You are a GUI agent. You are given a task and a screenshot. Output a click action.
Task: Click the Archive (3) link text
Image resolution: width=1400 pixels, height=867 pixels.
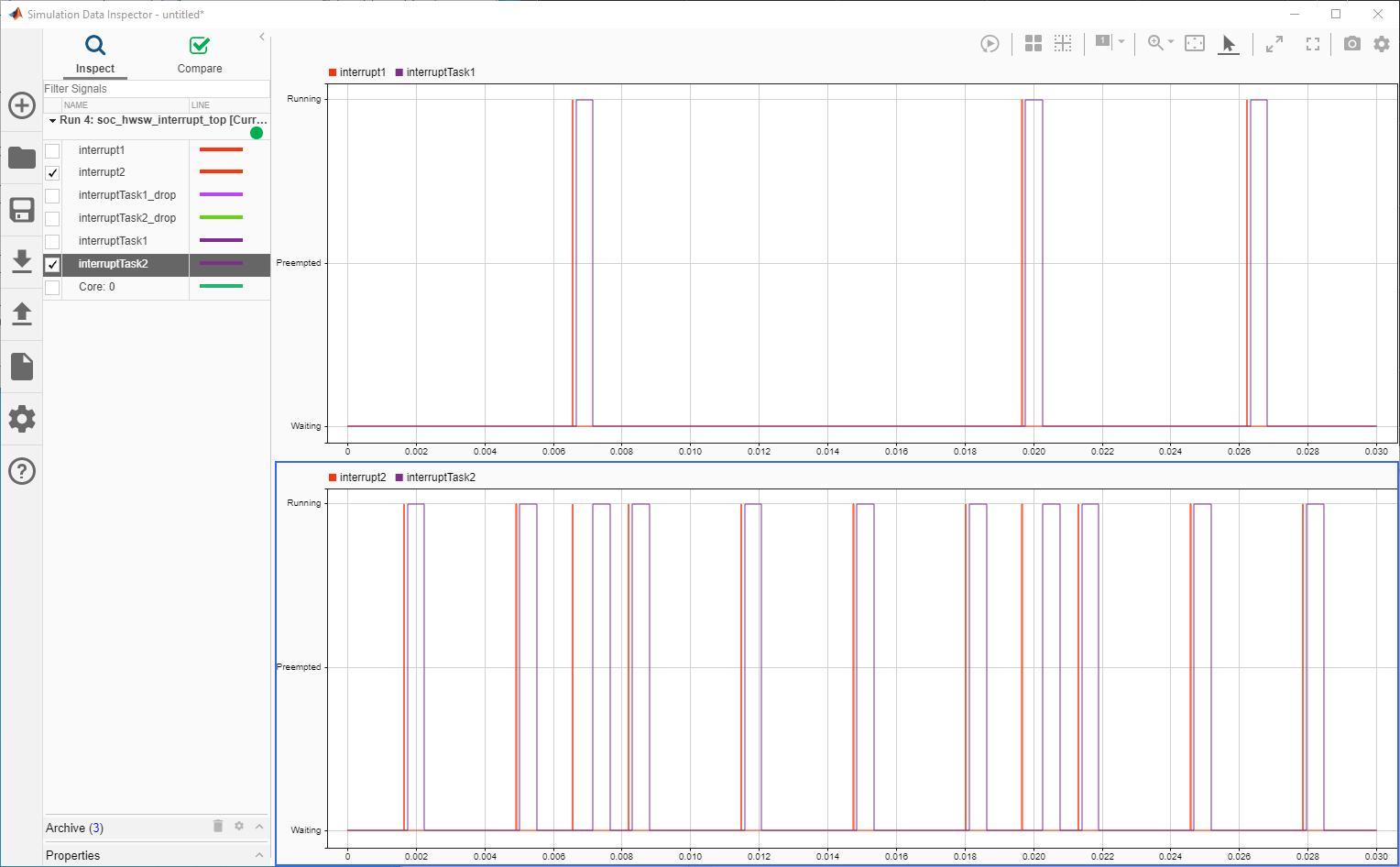pos(73,828)
